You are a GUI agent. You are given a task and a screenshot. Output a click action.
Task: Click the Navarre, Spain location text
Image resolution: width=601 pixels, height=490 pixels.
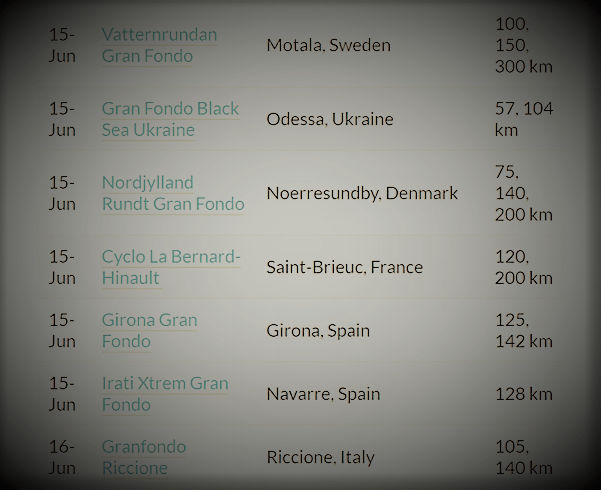click(323, 394)
